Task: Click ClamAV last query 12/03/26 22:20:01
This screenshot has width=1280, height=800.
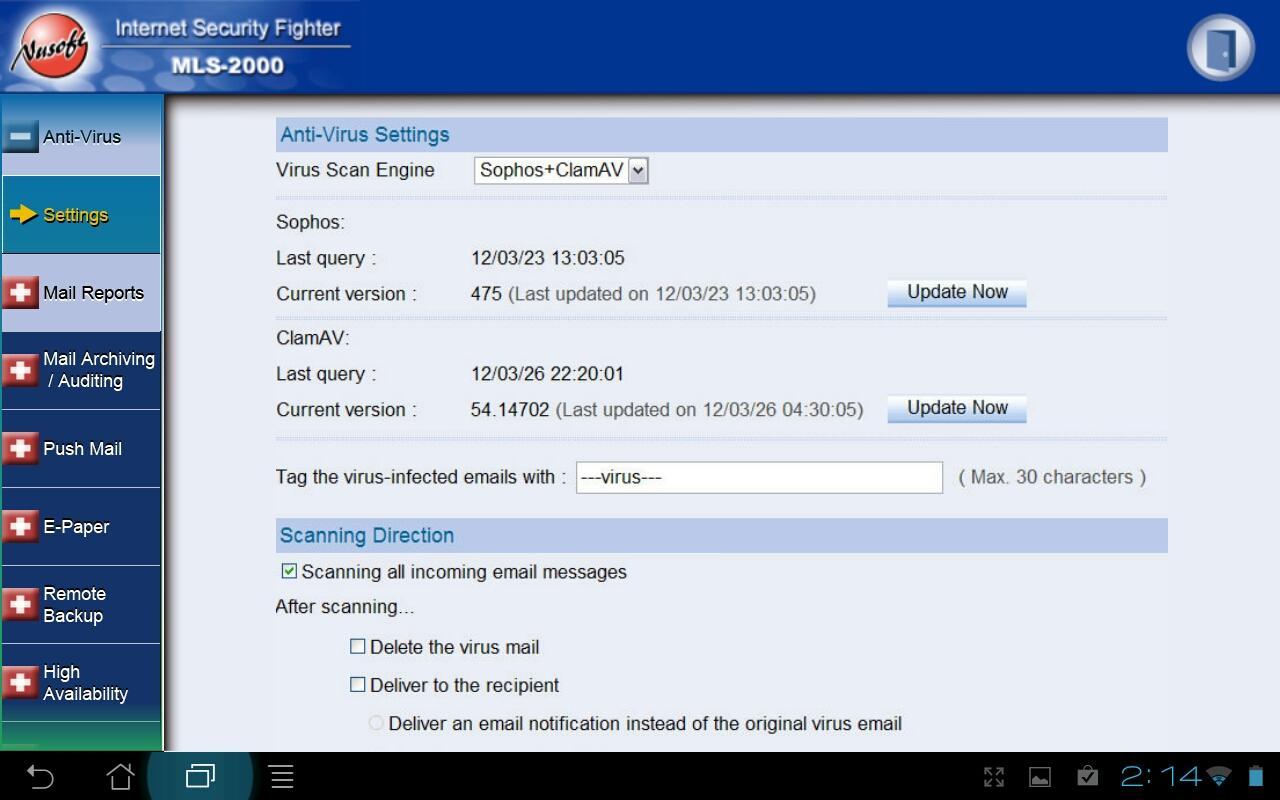Action: (548, 374)
